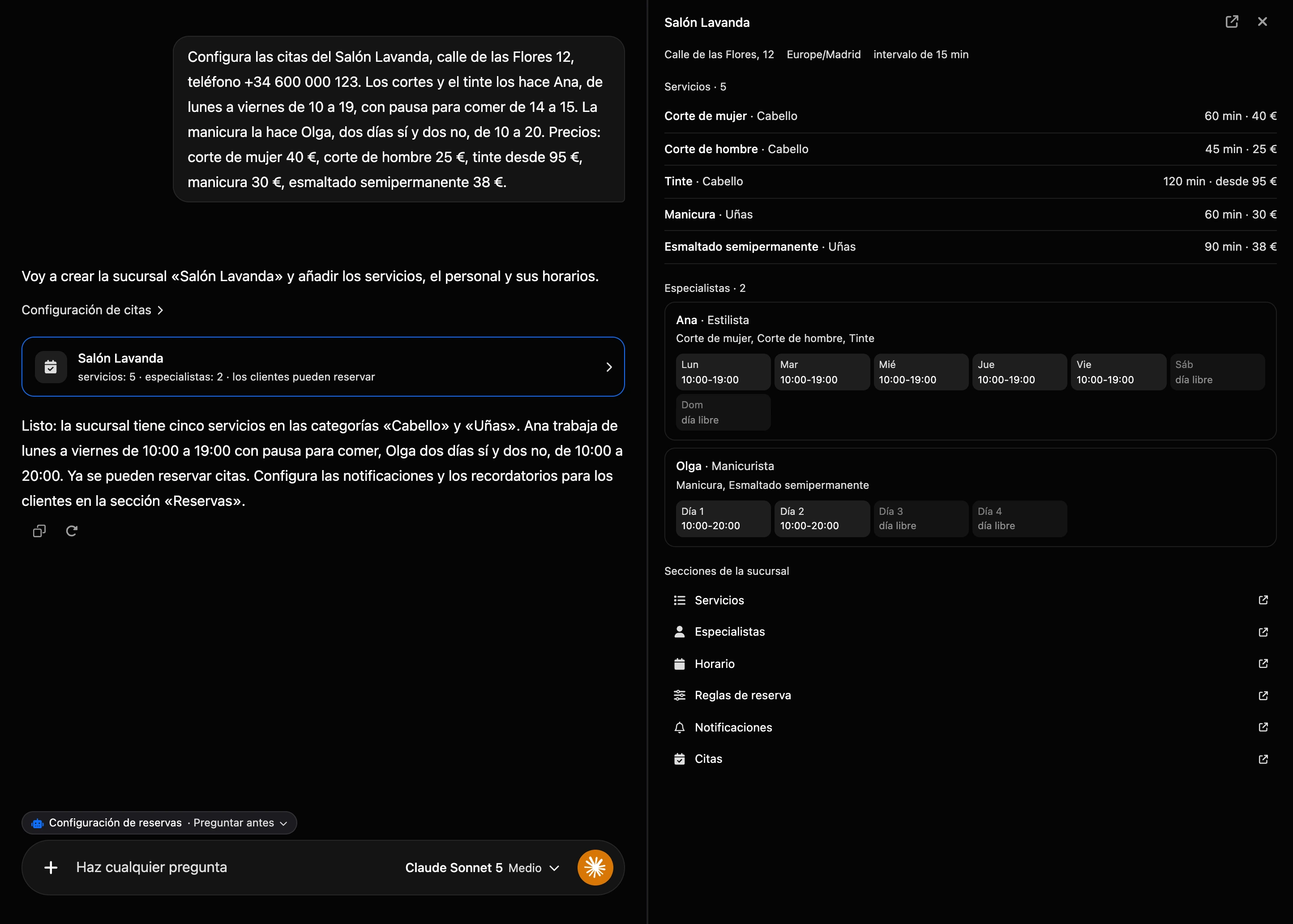This screenshot has height=924, width=1293.
Task: Expand Configuración de citas step details
Action: (93, 310)
